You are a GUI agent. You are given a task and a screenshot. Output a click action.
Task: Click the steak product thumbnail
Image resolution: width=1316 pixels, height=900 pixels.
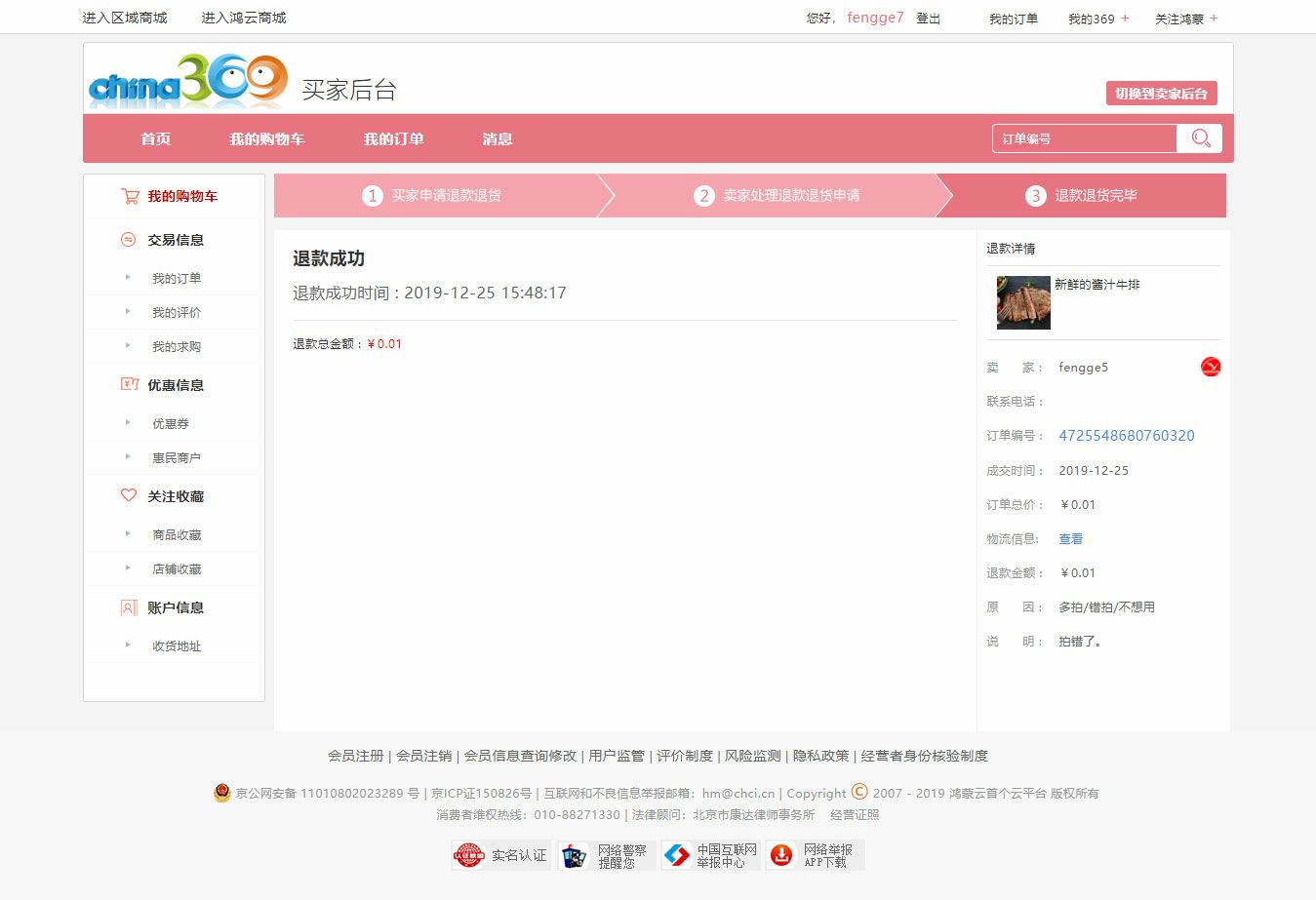1022,302
